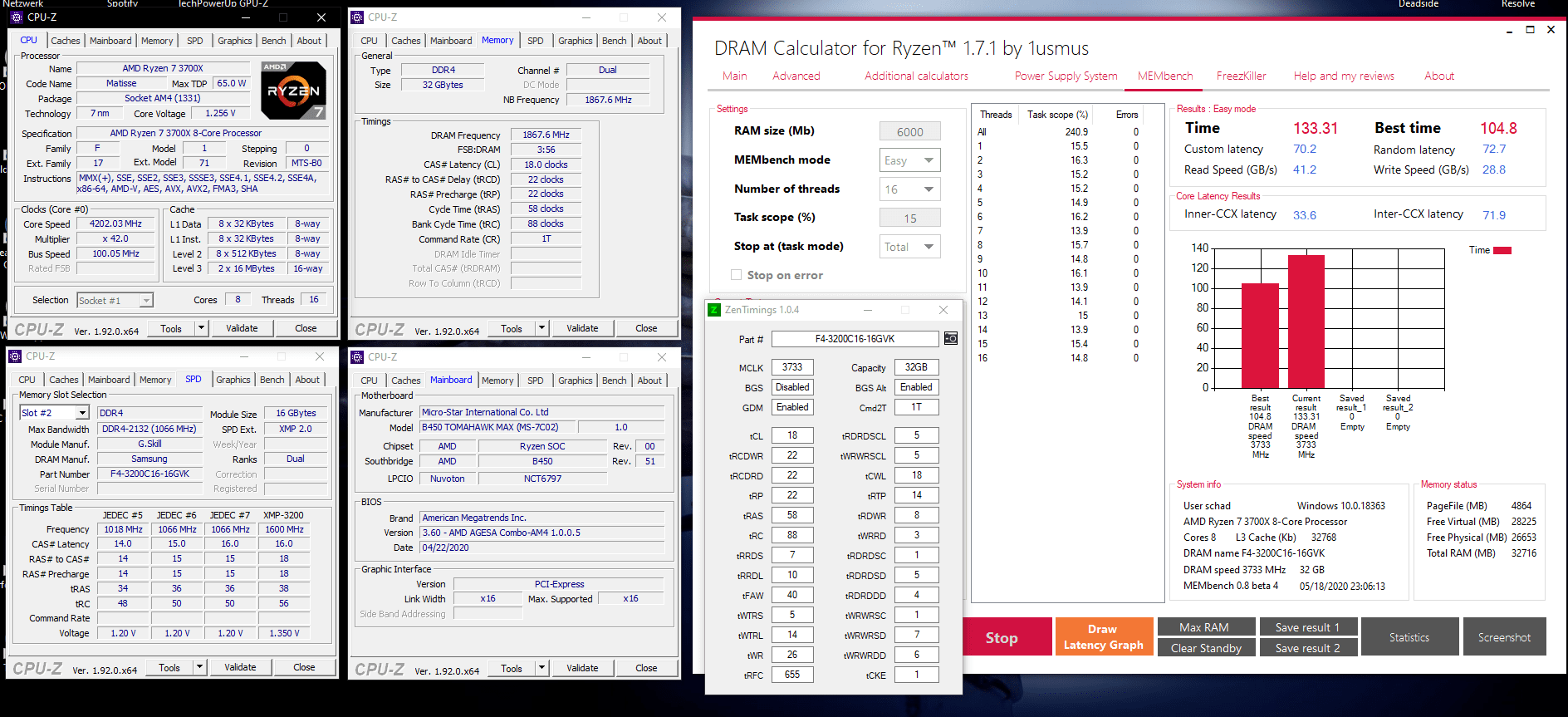Expand Tools arrow in CPU-Z Mainboard window
The width and height of the screenshot is (1568, 717).
(x=541, y=668)
